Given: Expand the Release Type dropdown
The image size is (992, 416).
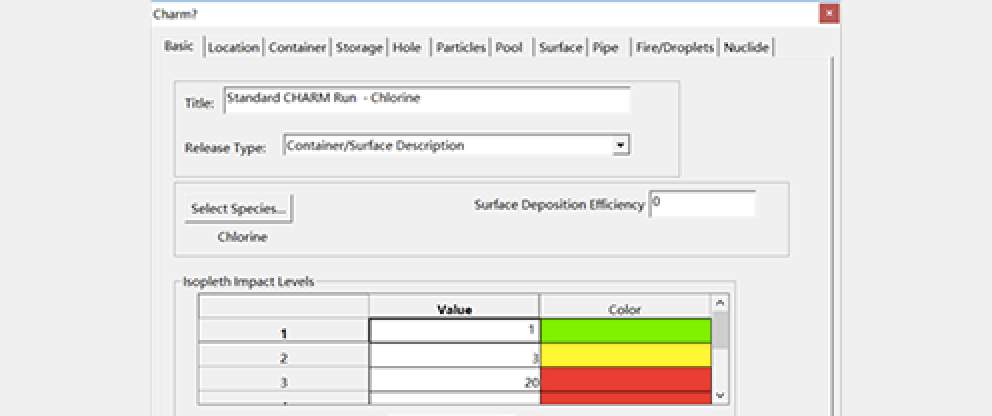Looking at the screenshot, I should tap(621, 146).
